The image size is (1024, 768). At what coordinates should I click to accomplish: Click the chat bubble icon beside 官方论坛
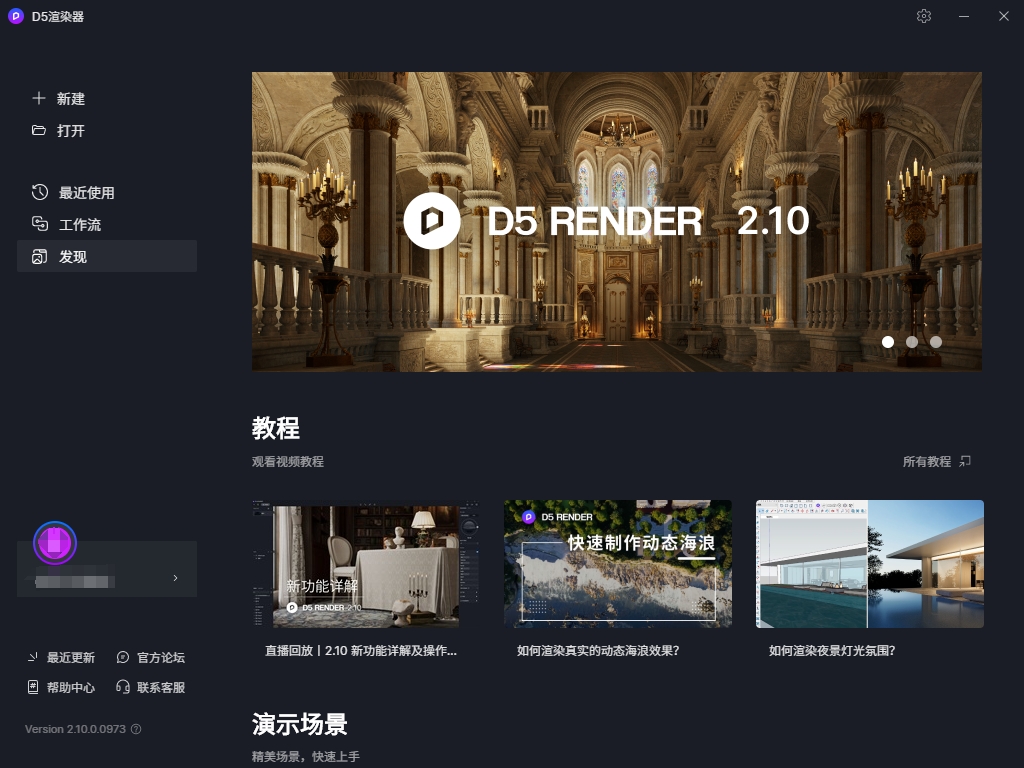[x=123, y=657]
